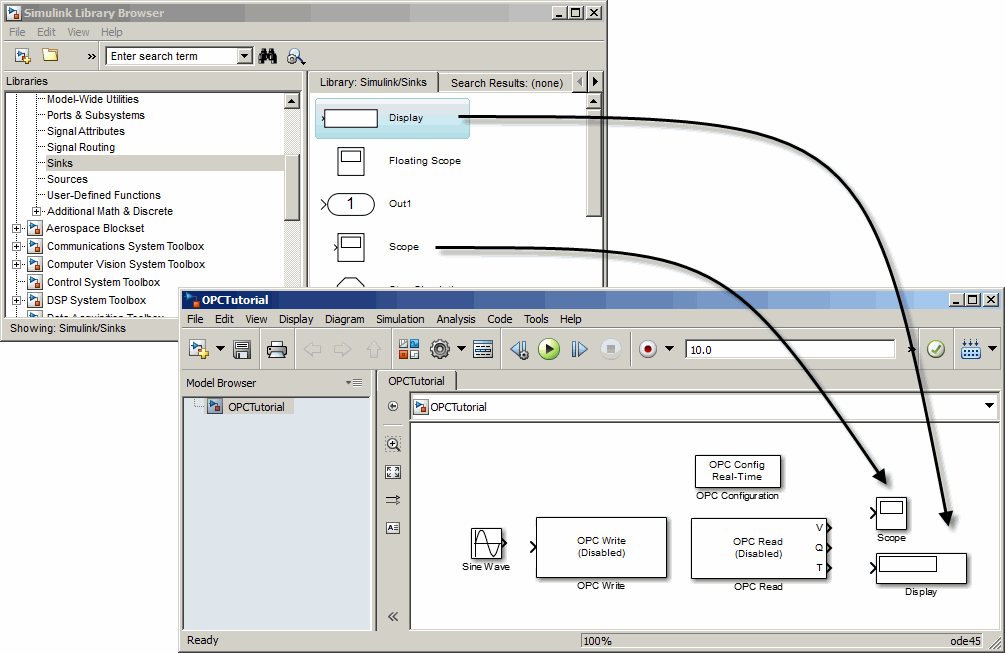Image resolution: width=1005 pixels, height=653 pixels.
Task: Click Zoom icon in canvas palette
Action: pos(393,444)
